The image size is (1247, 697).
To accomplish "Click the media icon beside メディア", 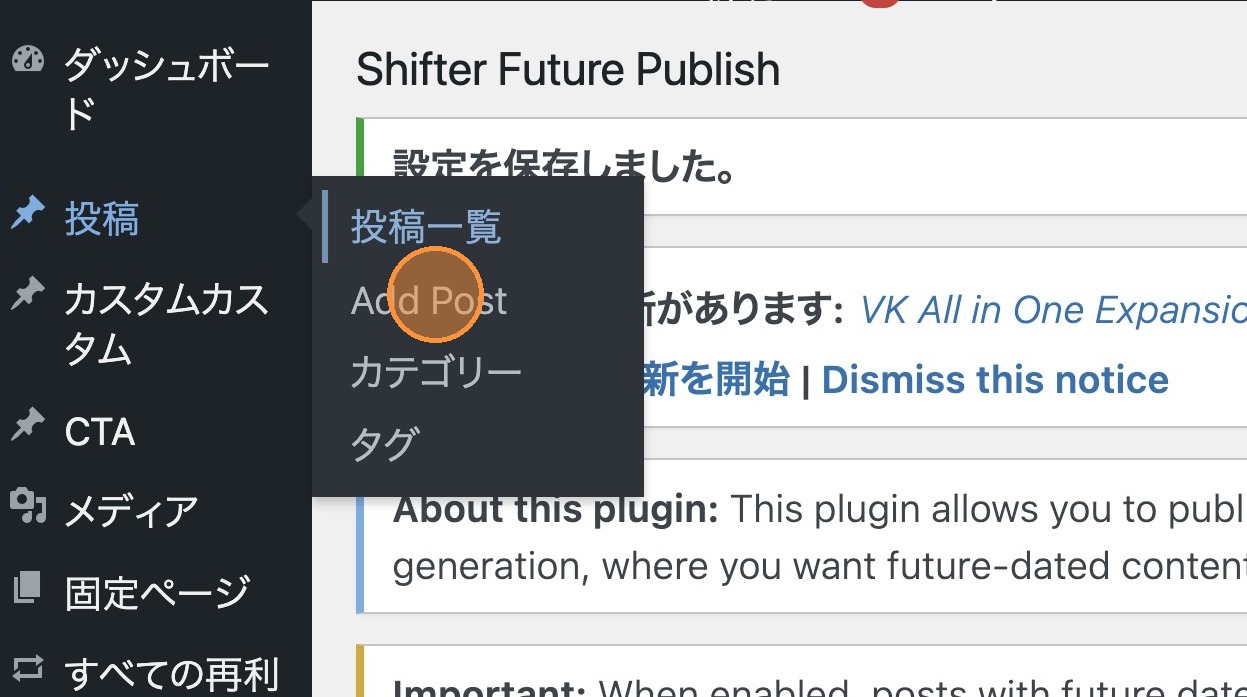I will (x=28, y=507).
